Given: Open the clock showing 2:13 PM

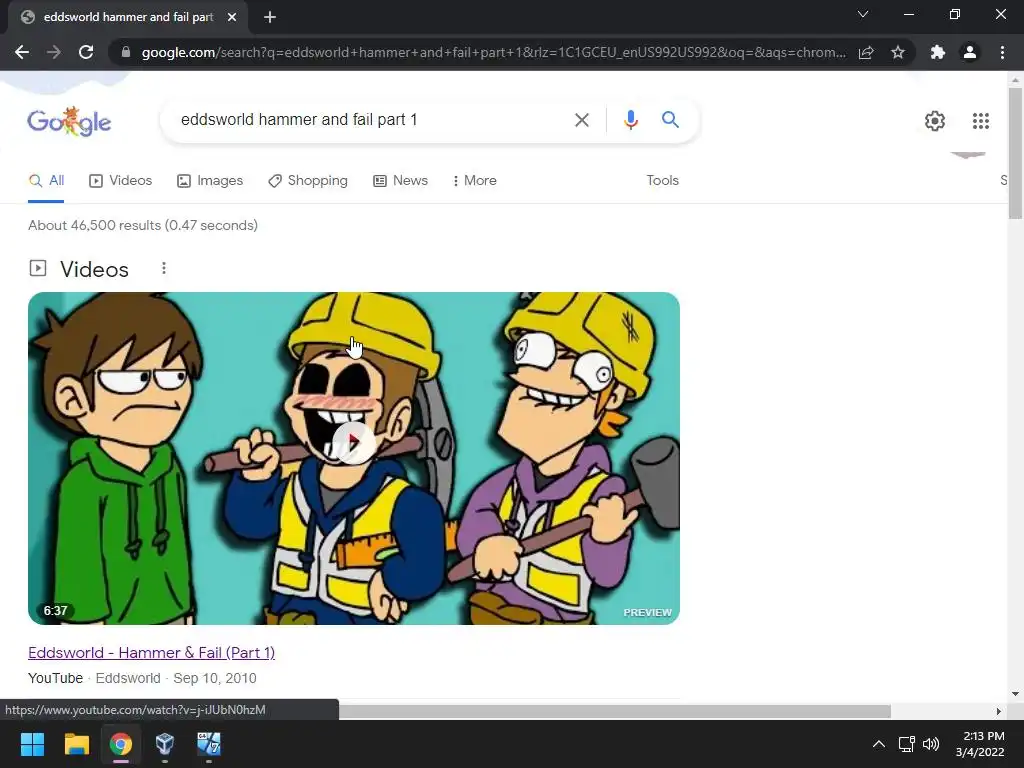Looking at the screenshot, I should tap(980, 744).
